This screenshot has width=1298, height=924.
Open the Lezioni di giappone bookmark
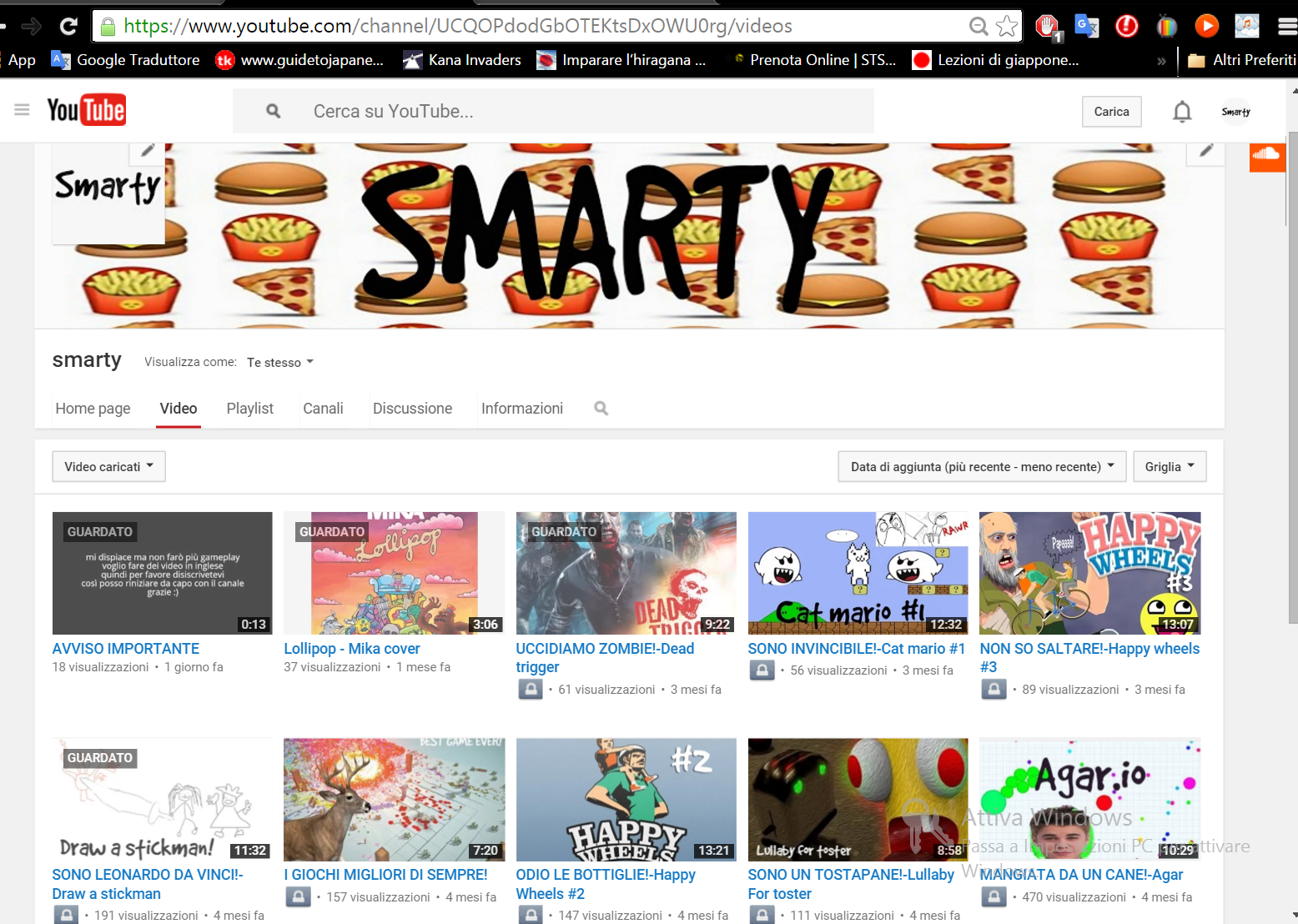pyautogui.click(x=996, y=60)
